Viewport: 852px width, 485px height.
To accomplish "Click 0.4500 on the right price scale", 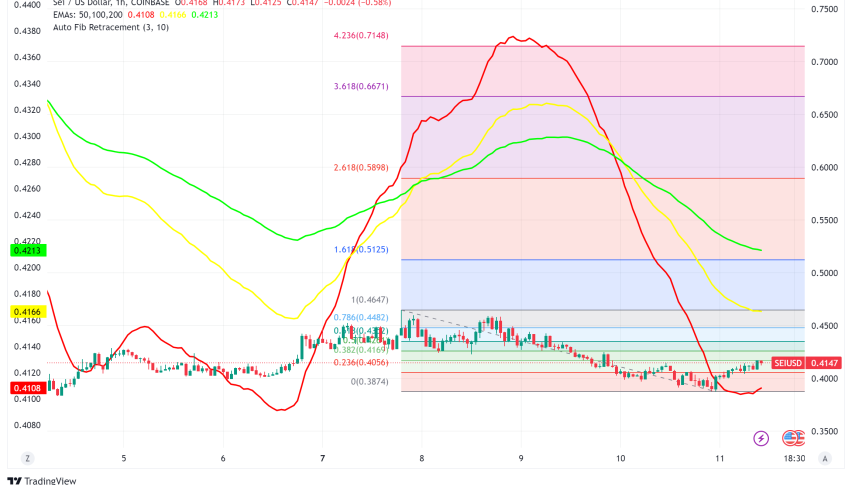I will click(824, 325).
